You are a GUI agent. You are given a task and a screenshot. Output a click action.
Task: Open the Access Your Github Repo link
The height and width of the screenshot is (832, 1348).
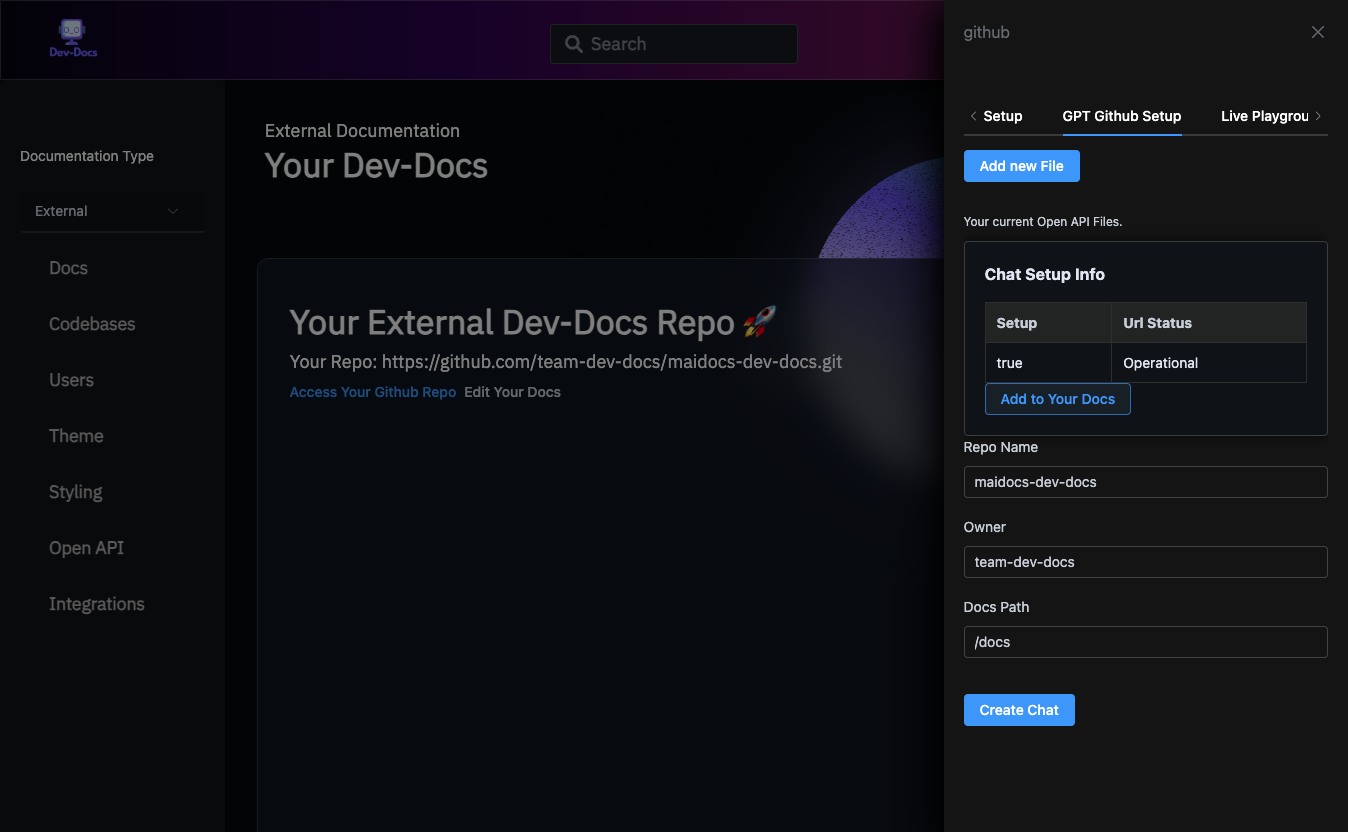click(x=372, y=392)
